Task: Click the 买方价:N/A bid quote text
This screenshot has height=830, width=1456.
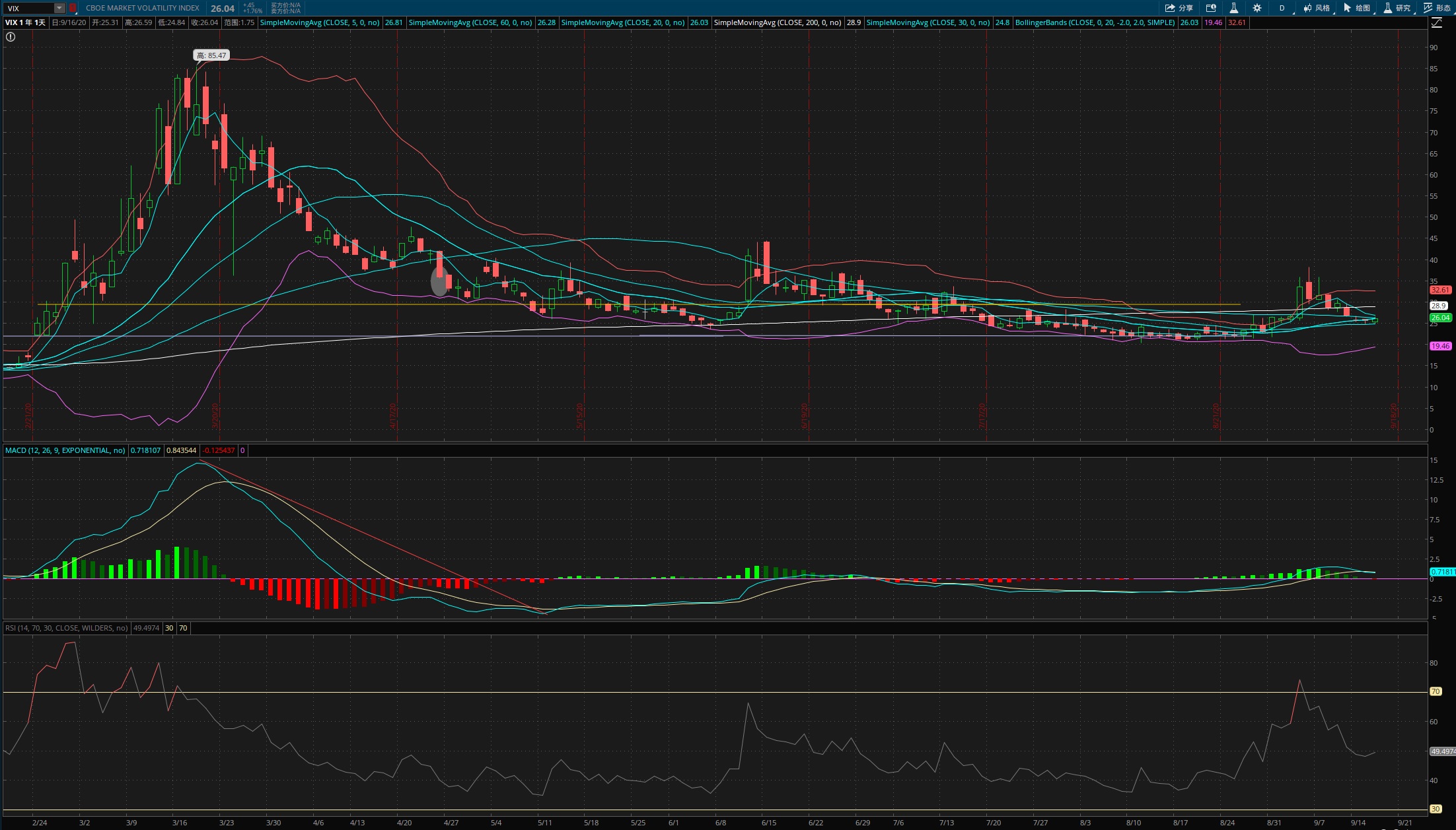Action: coord(285,5)
